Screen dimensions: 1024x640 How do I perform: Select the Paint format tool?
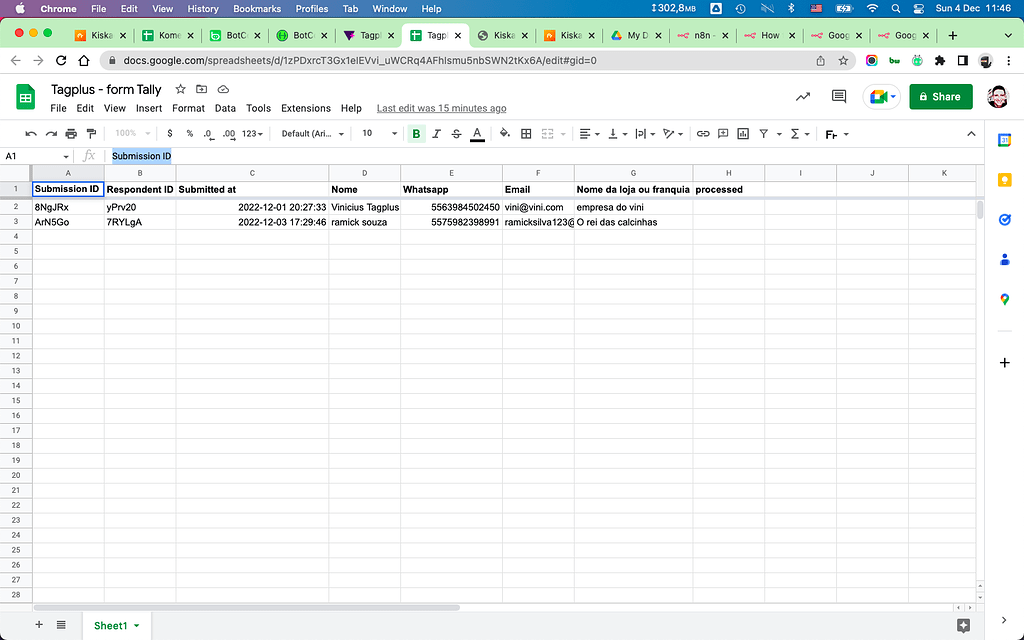(x=92, y=133)
